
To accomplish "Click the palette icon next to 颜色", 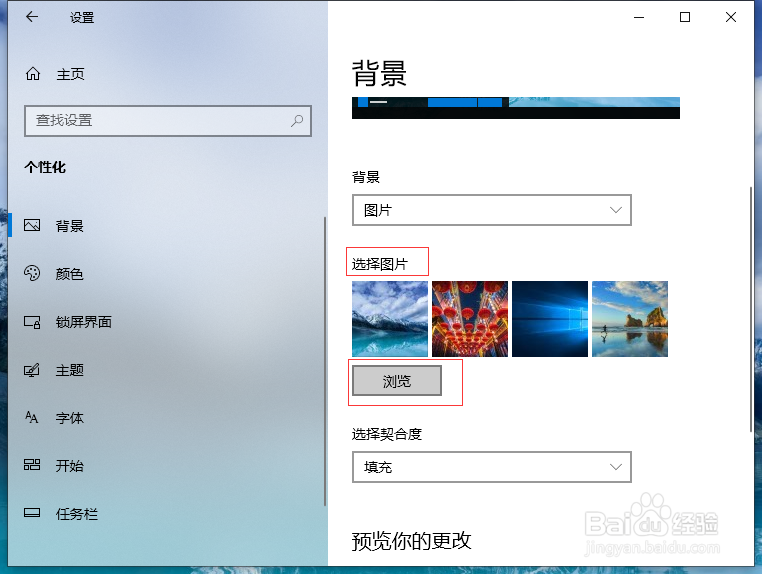I will click(32, 273).
